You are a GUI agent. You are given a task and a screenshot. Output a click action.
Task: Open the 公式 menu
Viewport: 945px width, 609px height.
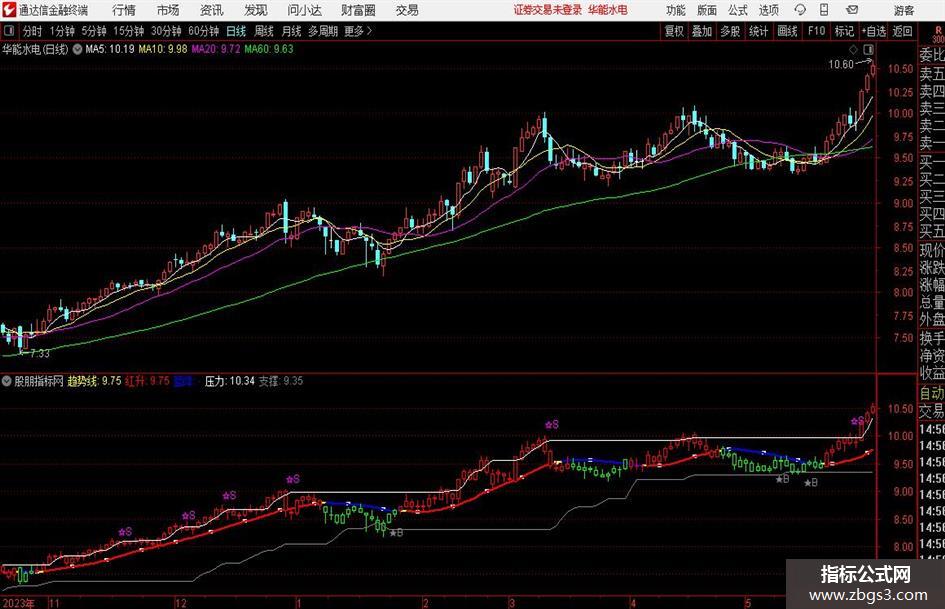[738, 10]
